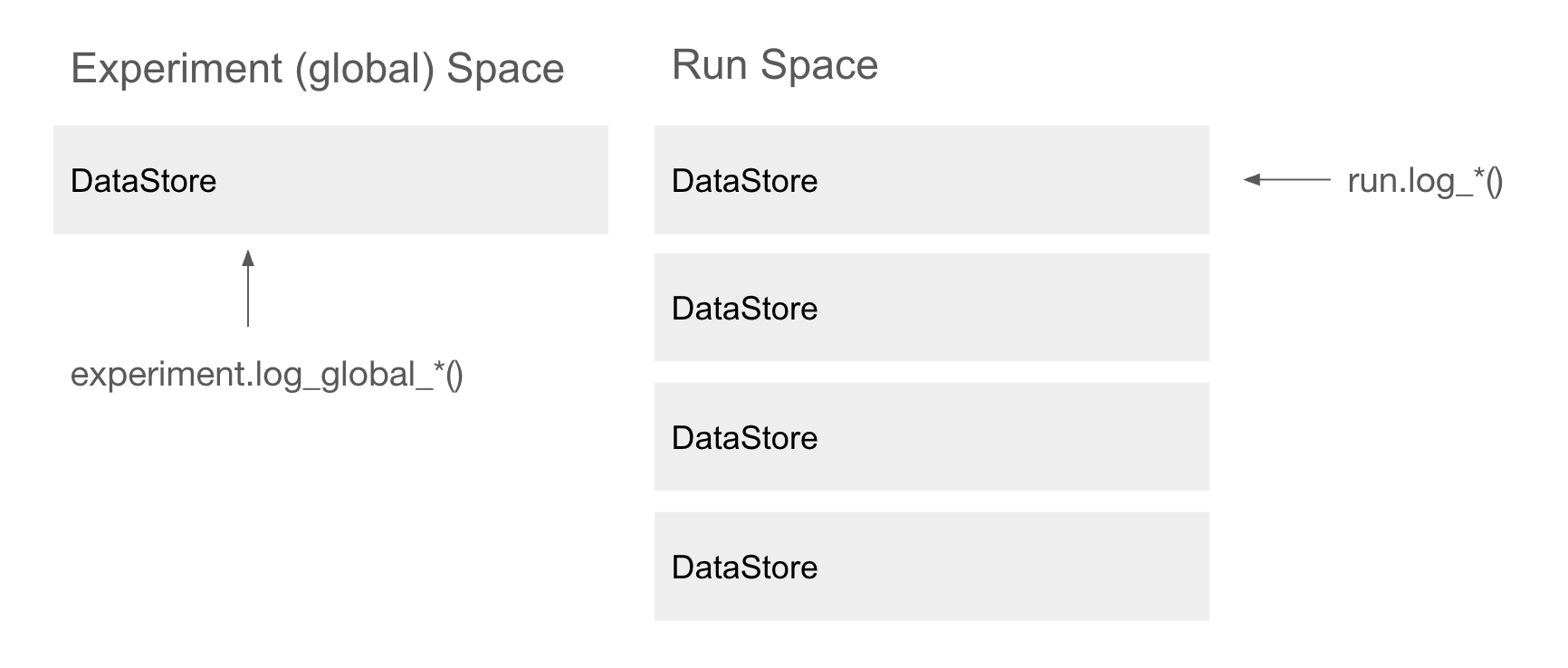The width and height of the screenshot is (1568, 668).
Task: Click the left-pointing arrow beside run.log_*()
Action: 1286,180
